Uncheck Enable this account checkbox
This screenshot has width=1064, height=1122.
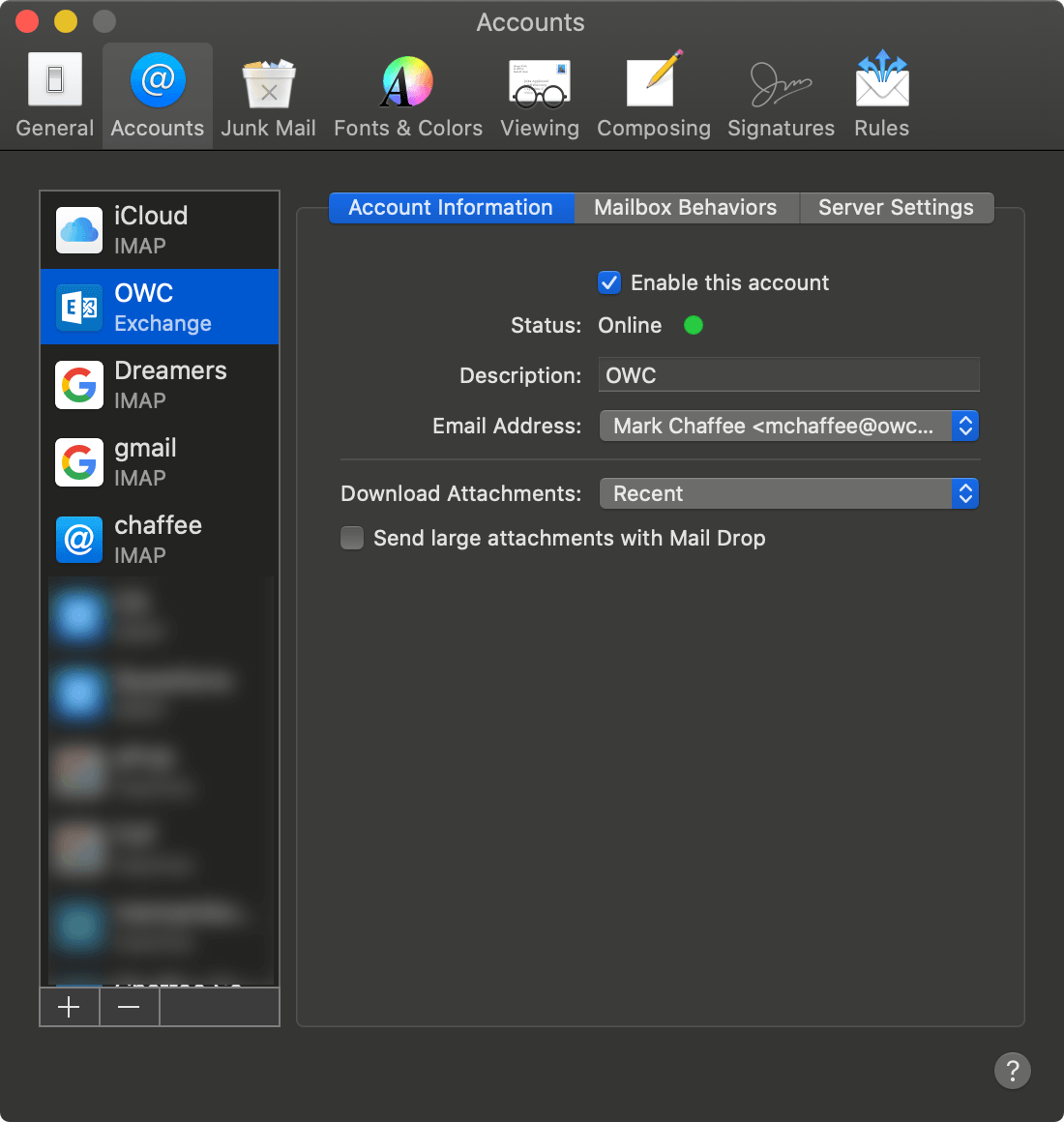point(609,282)
